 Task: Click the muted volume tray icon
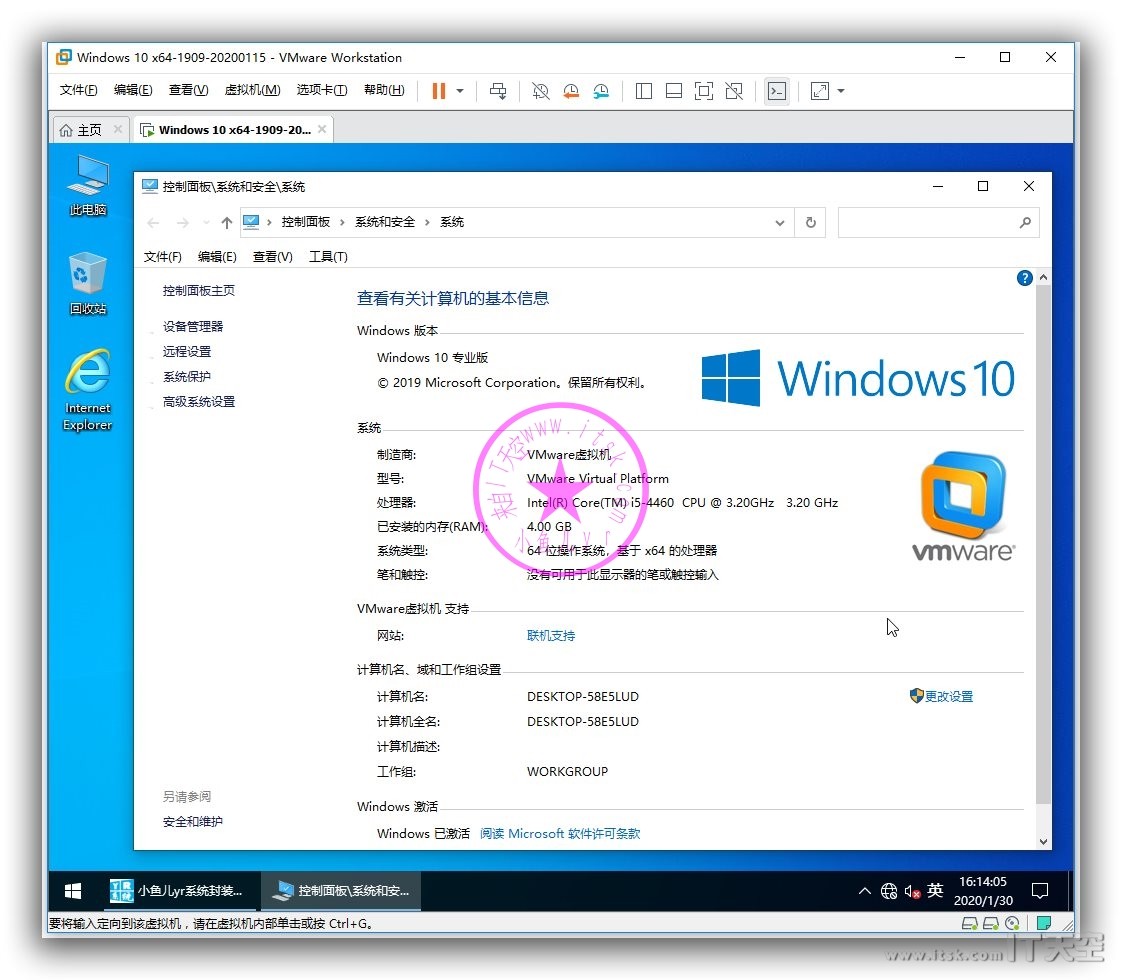click(912, 891)
